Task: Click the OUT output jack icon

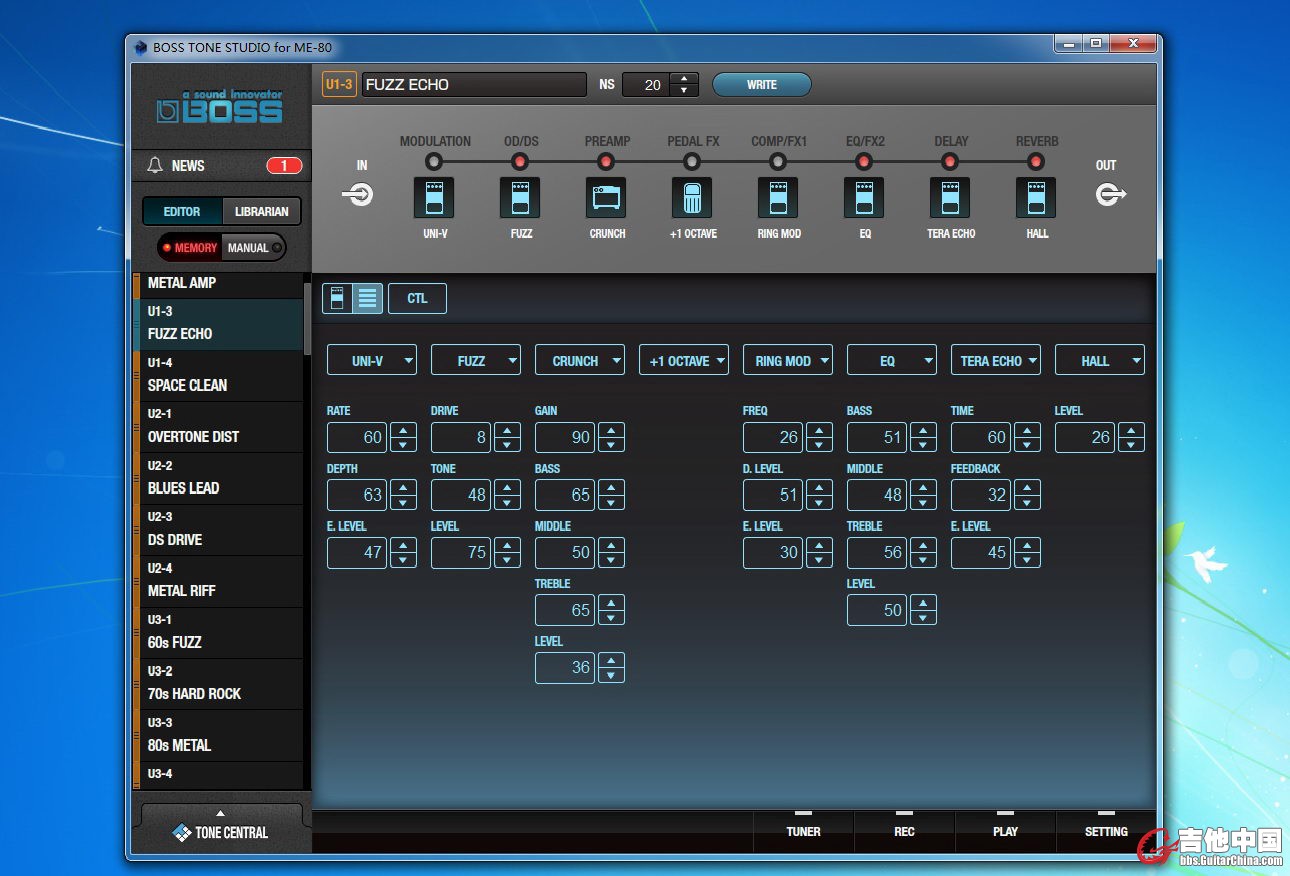Action: click(1109, 194)
